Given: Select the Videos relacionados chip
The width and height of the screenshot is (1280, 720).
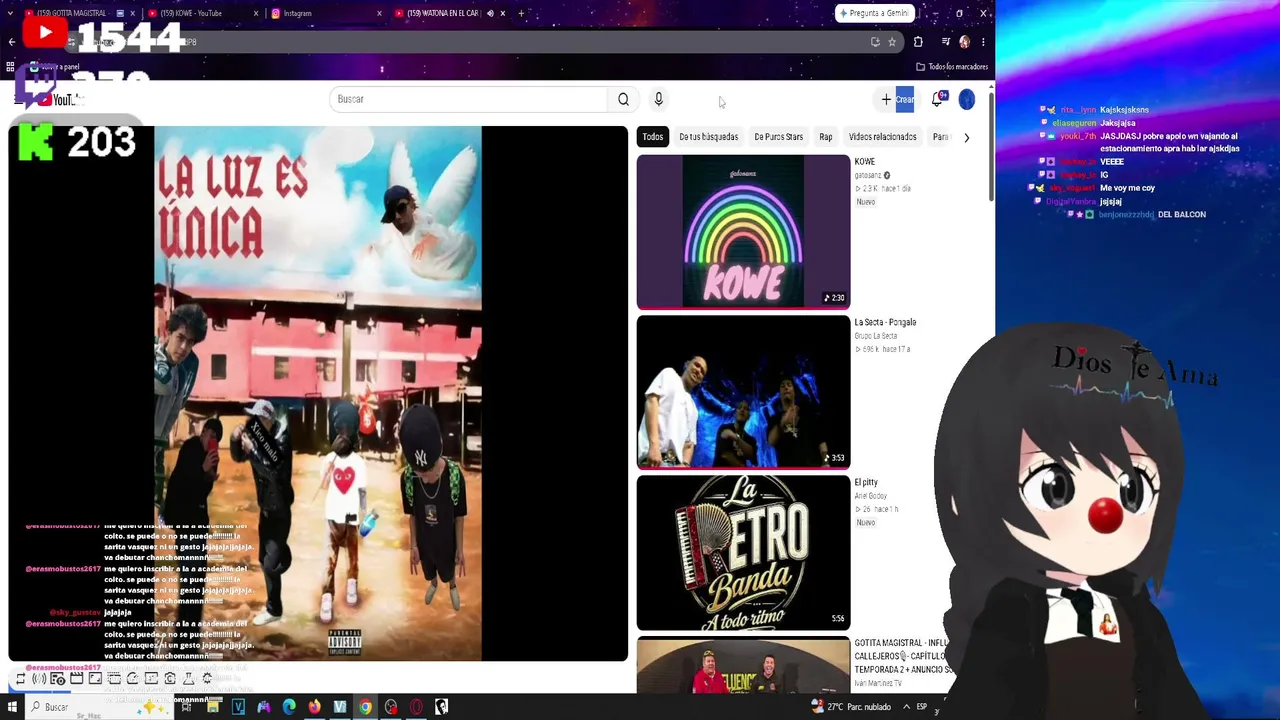Looking at the screenshot, I should 882,137.
